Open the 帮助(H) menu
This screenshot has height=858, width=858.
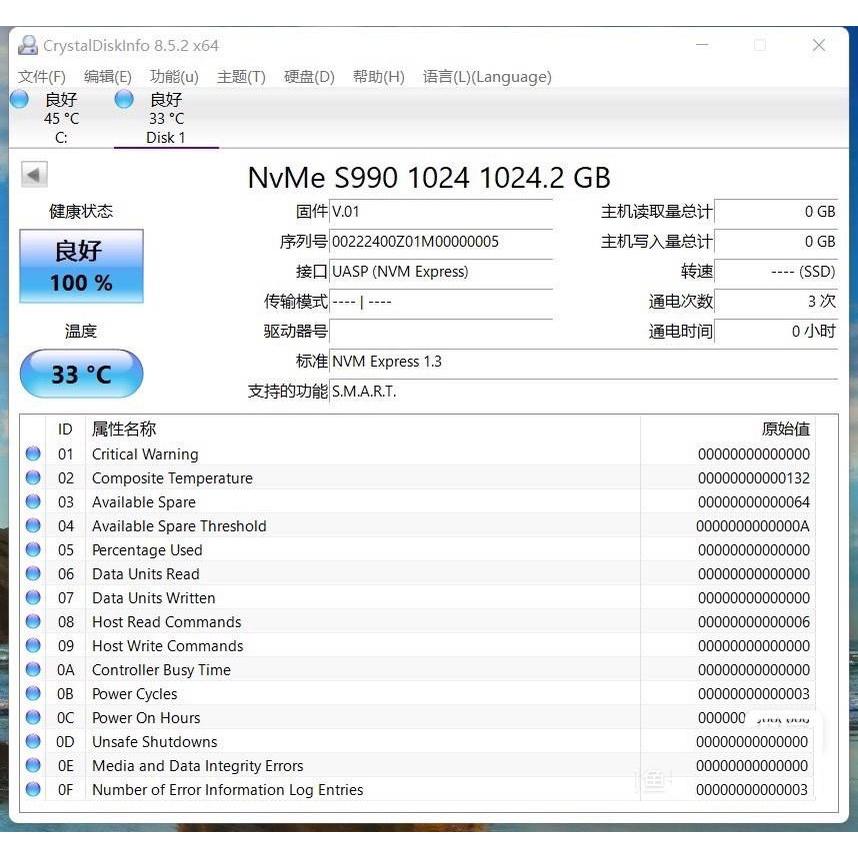coord(379,77)
